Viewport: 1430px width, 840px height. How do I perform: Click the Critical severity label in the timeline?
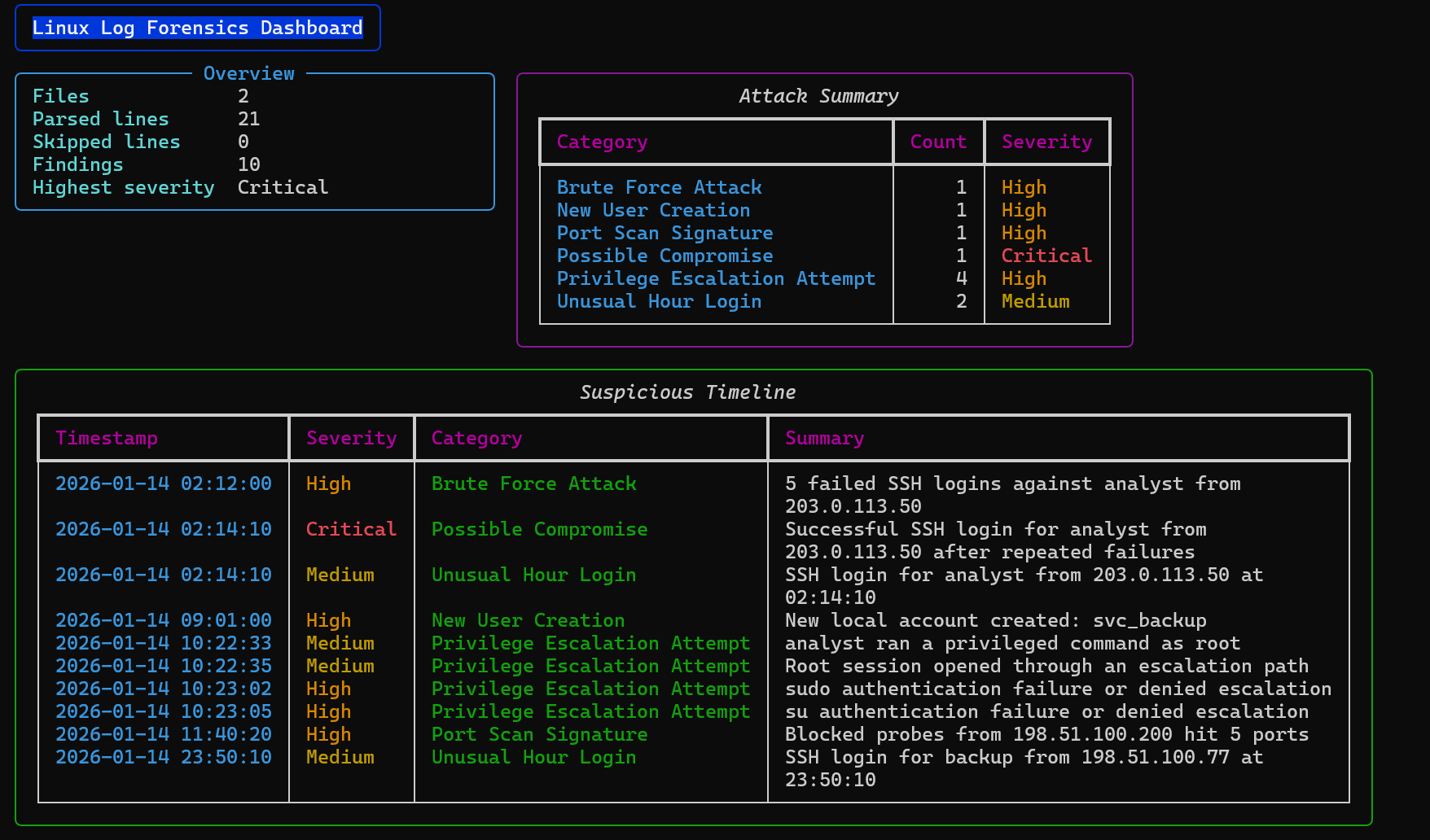click(x=351, y=529)
